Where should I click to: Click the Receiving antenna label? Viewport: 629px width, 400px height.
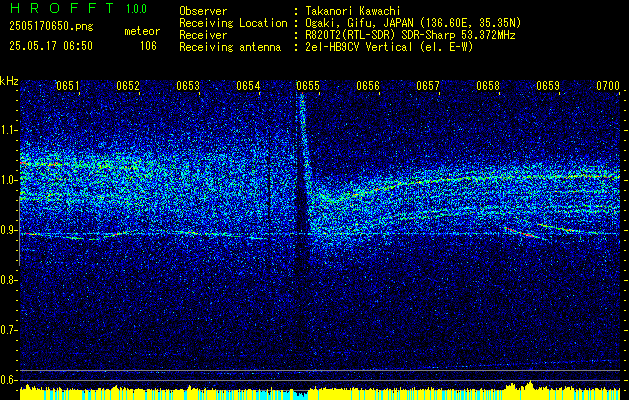coord(230,47)
